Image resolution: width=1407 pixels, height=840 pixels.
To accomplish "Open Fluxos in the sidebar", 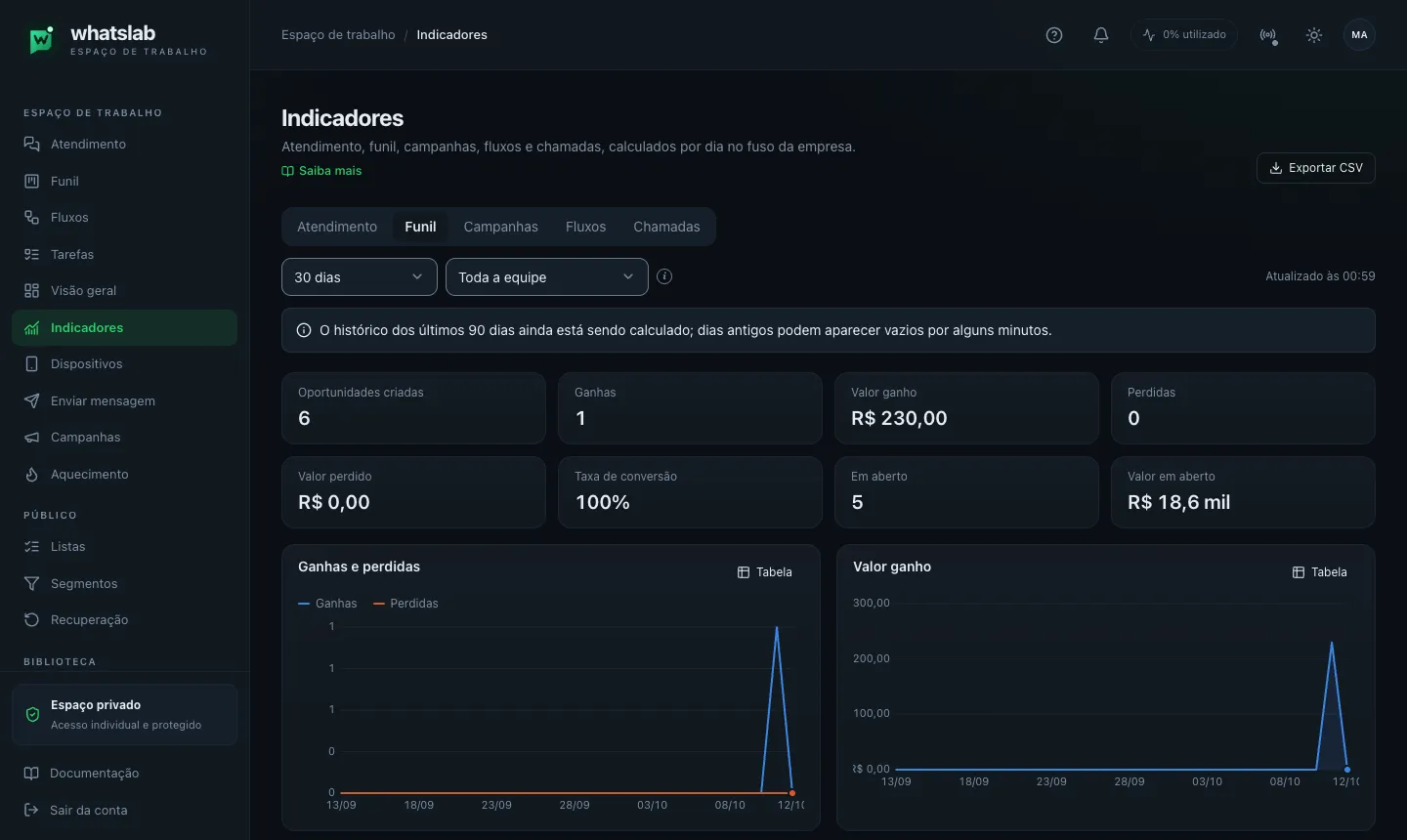I will point(124,218).
